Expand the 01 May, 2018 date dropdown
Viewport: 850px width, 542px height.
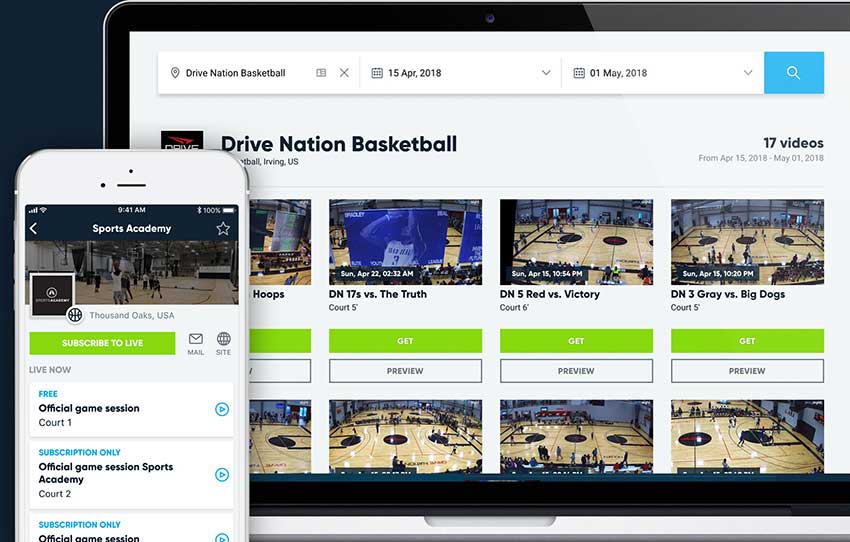(x=748, y=73)
